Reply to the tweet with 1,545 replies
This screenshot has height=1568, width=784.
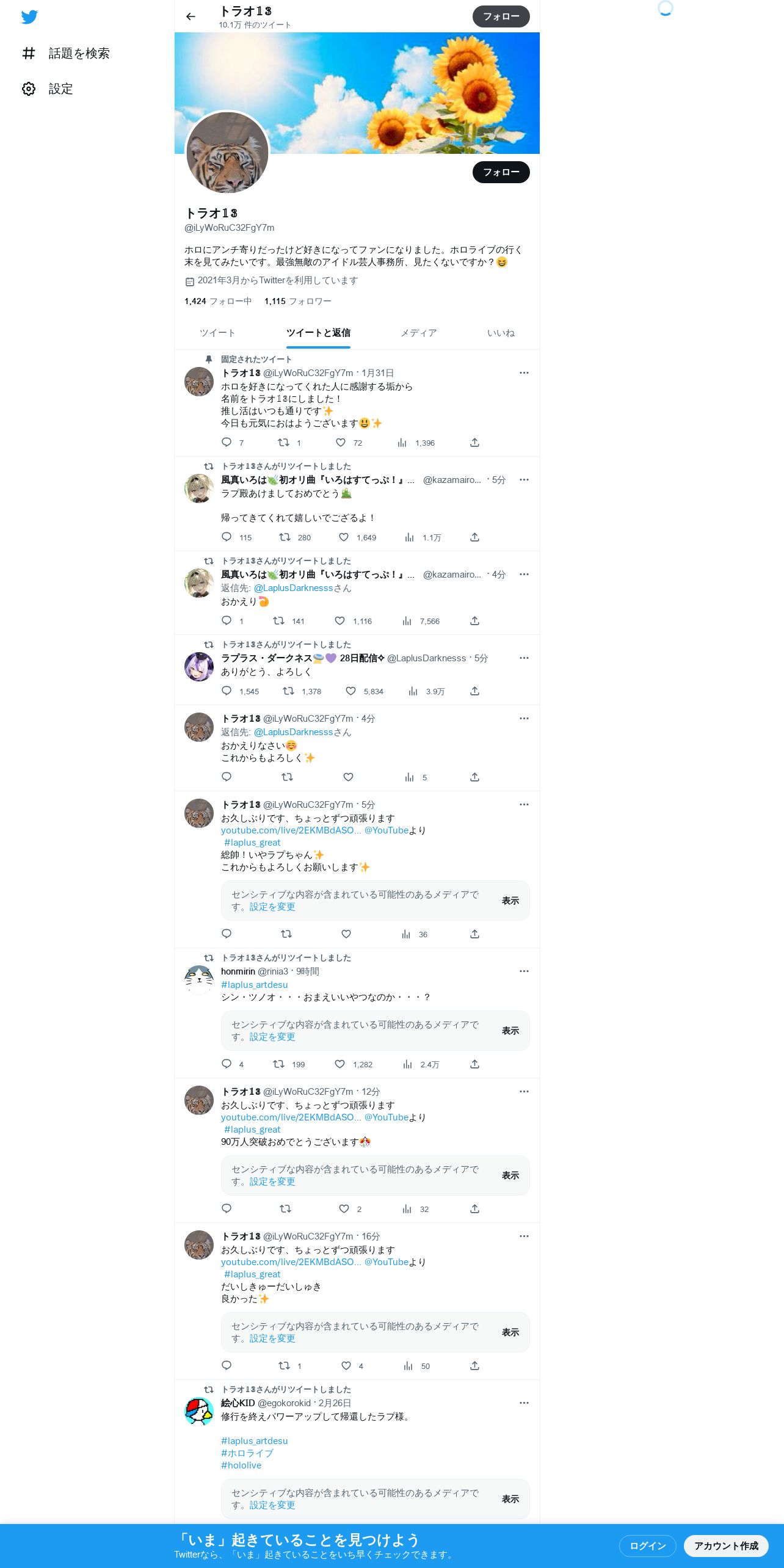227,691
